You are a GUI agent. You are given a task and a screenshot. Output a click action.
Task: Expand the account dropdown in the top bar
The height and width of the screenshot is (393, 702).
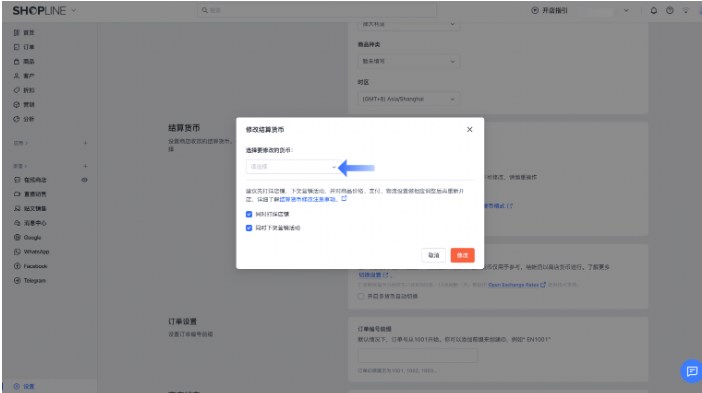point(626,10)
